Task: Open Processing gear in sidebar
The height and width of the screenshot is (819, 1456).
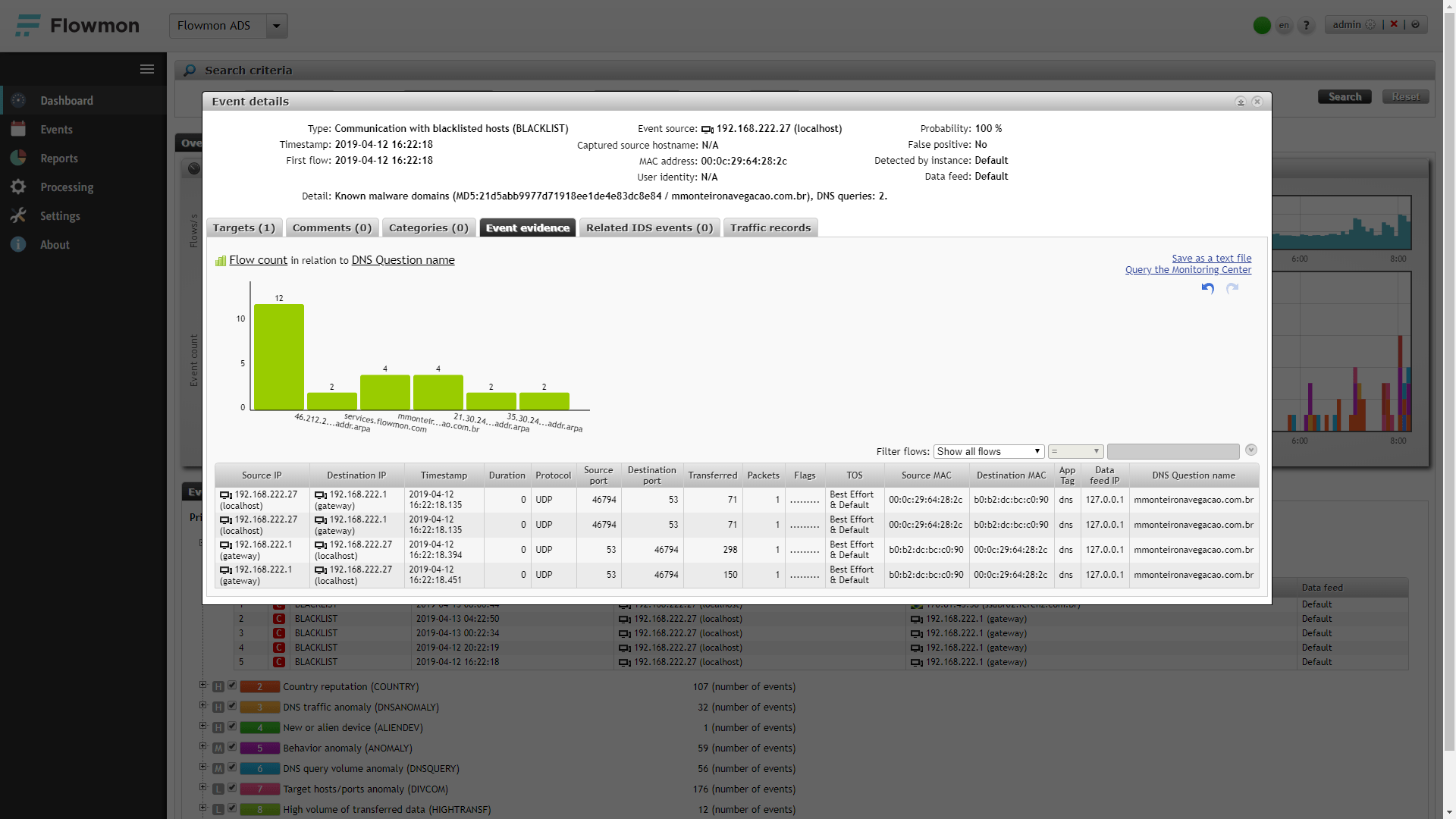Action: pyautogui.click(x=67, y=187)
